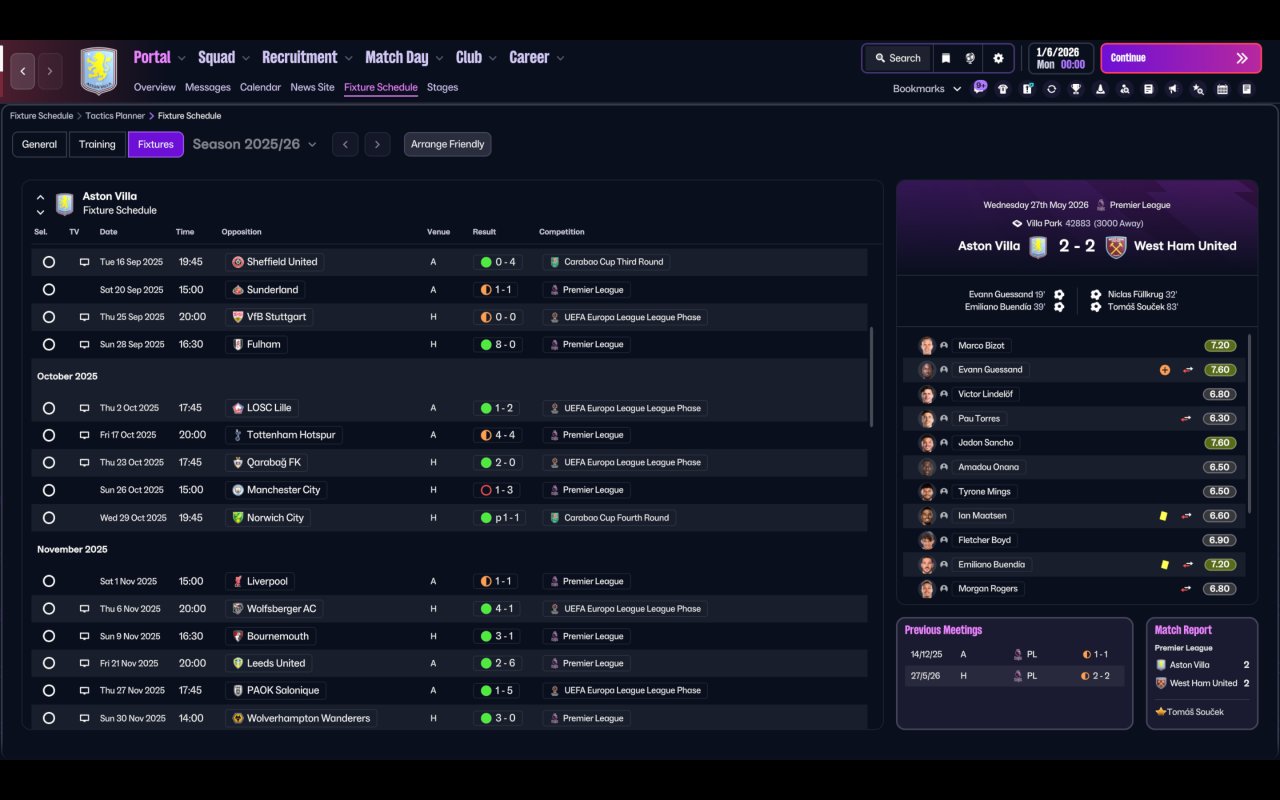1280x800 pixels.
Task: Switch to the Stages tab
Action: tap(442, 87)
